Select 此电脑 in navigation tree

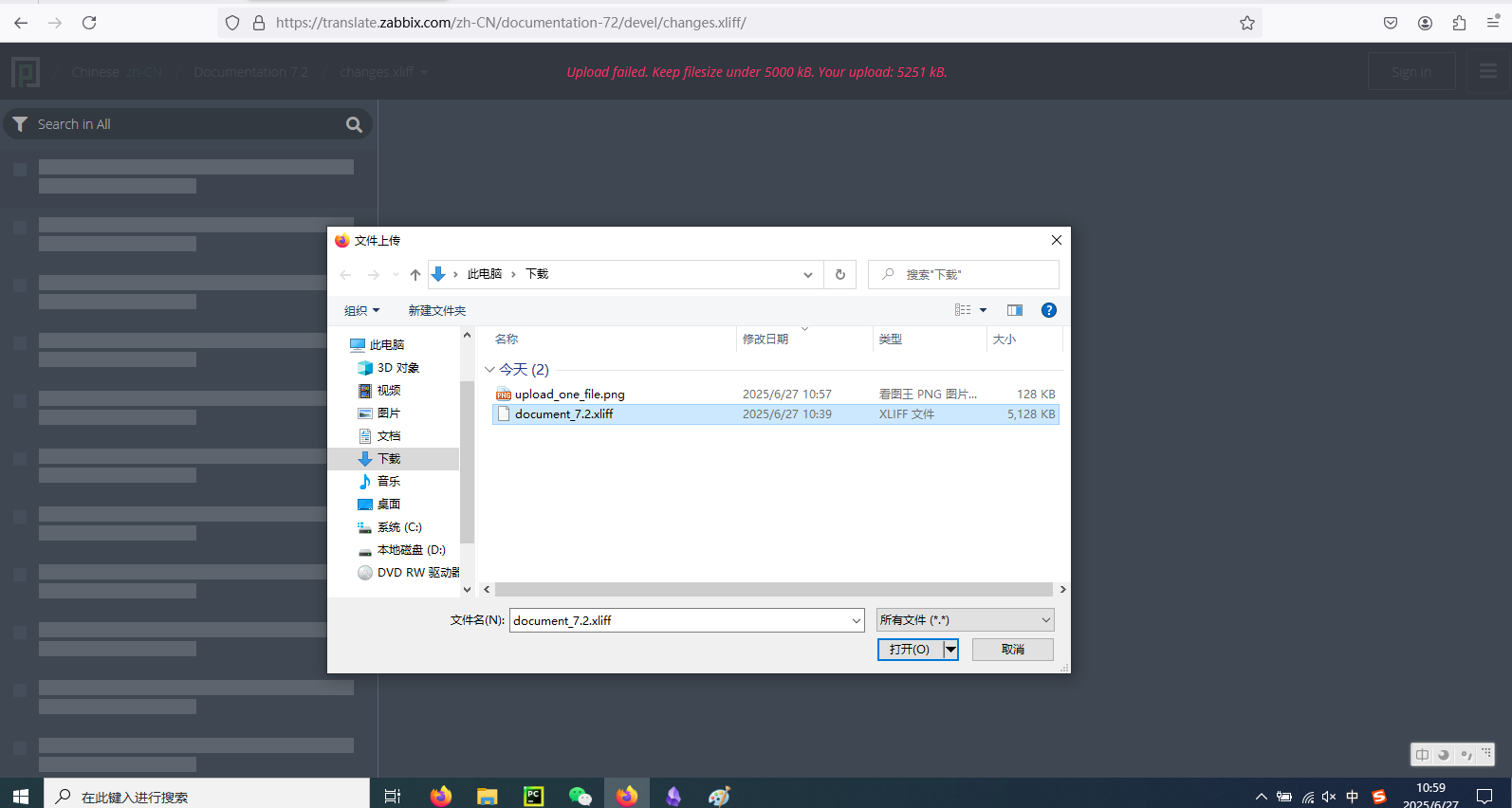point(386,345)
